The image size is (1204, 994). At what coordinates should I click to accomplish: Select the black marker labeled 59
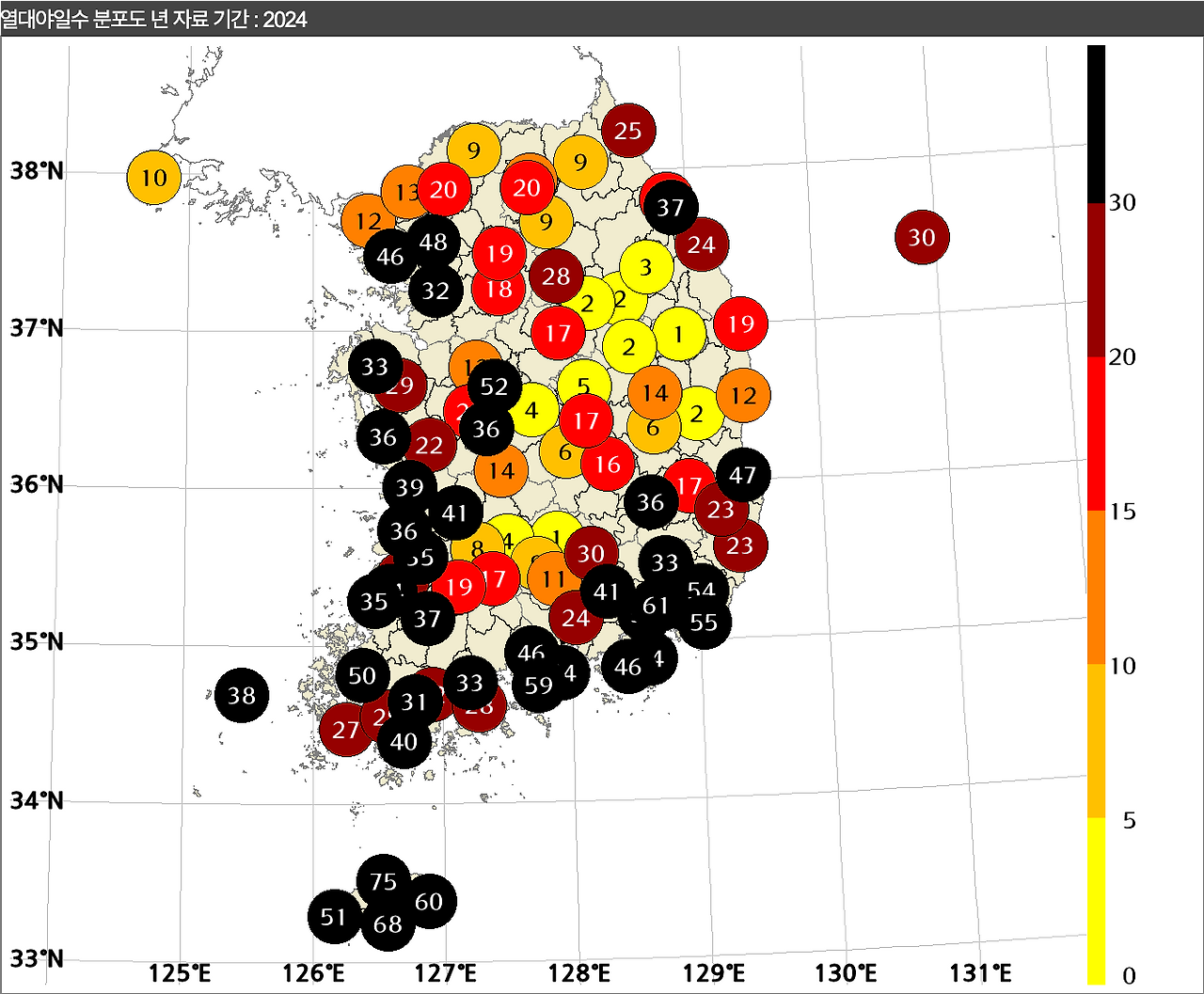(x=539, y=686)
